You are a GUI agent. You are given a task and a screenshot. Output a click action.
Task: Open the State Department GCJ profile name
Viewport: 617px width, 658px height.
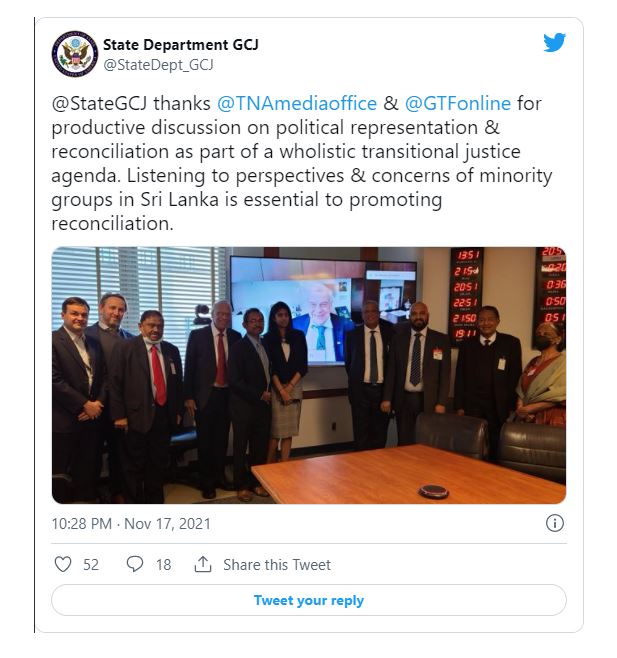click(180, 44)
